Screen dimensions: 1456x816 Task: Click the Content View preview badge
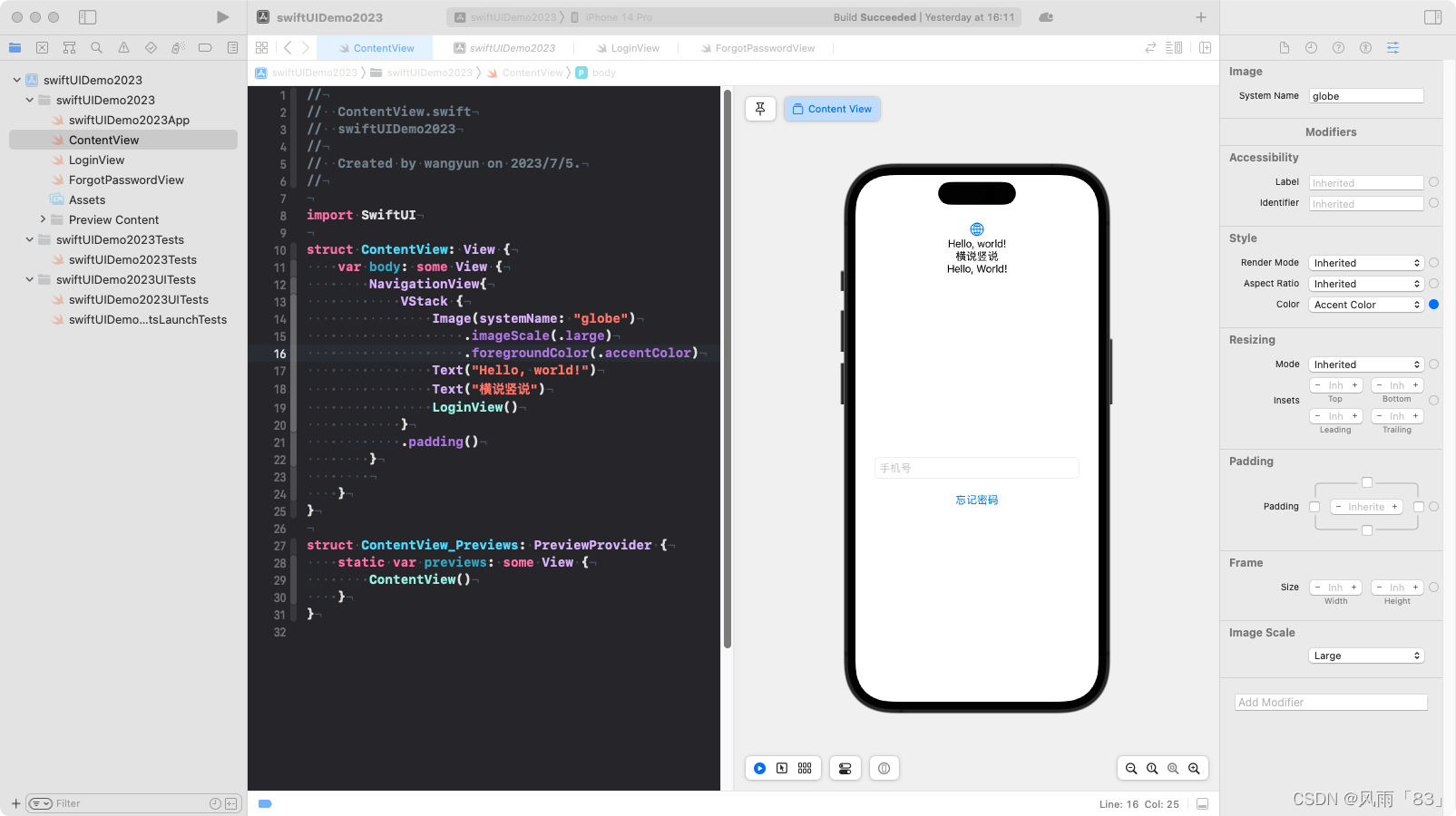831,109
